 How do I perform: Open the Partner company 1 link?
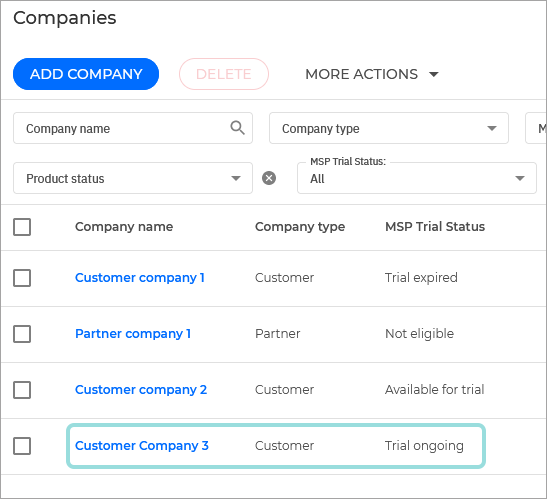(133, 334)
